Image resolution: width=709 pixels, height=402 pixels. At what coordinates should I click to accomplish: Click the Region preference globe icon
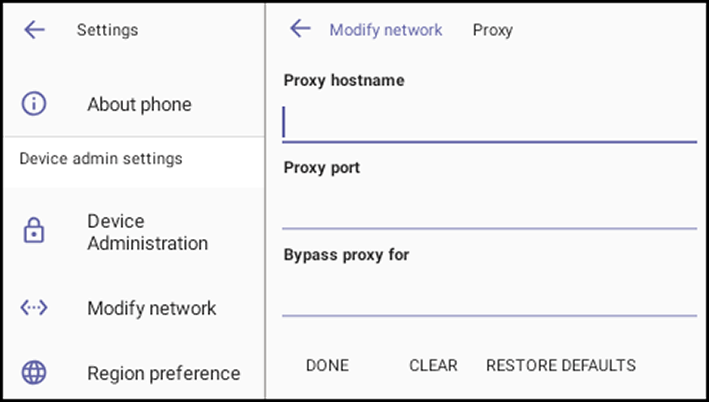tap(34, 373)
